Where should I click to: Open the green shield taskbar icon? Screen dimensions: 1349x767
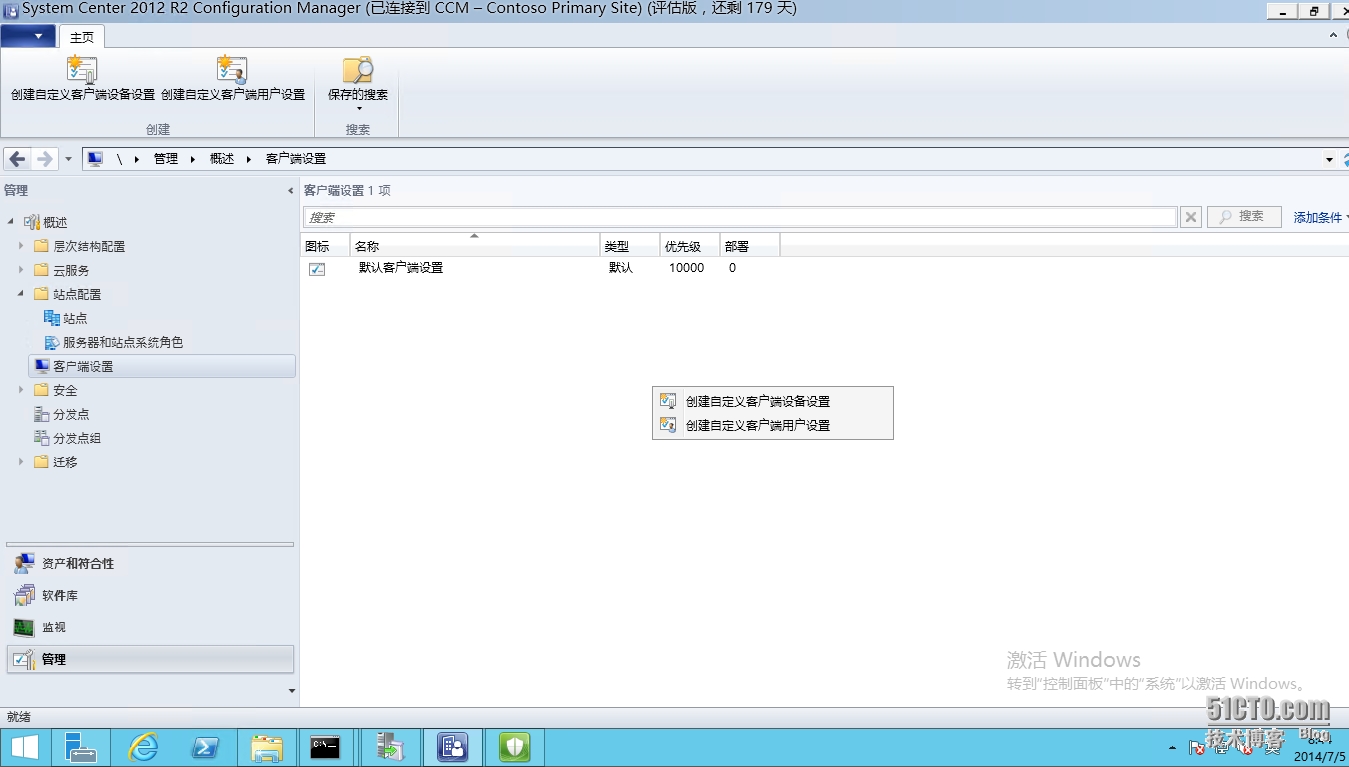point(514,747)
